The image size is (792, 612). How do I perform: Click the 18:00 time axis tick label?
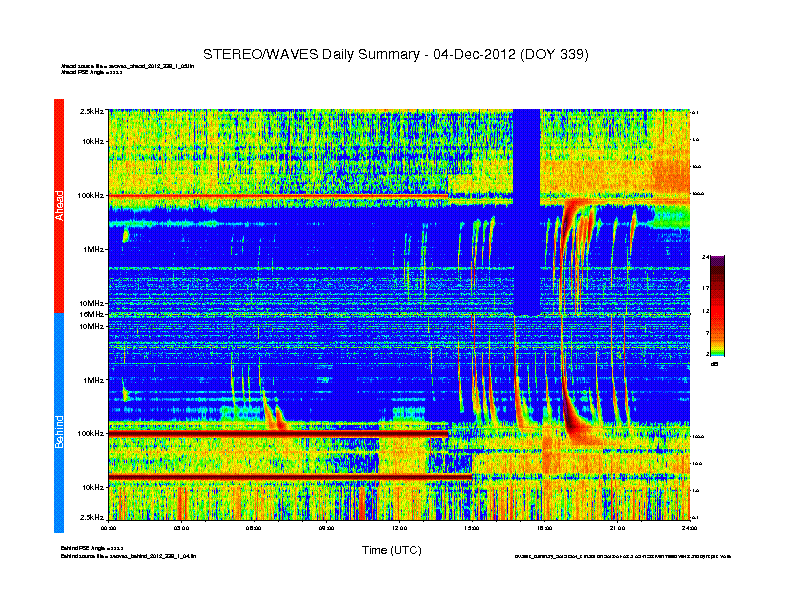545,527
